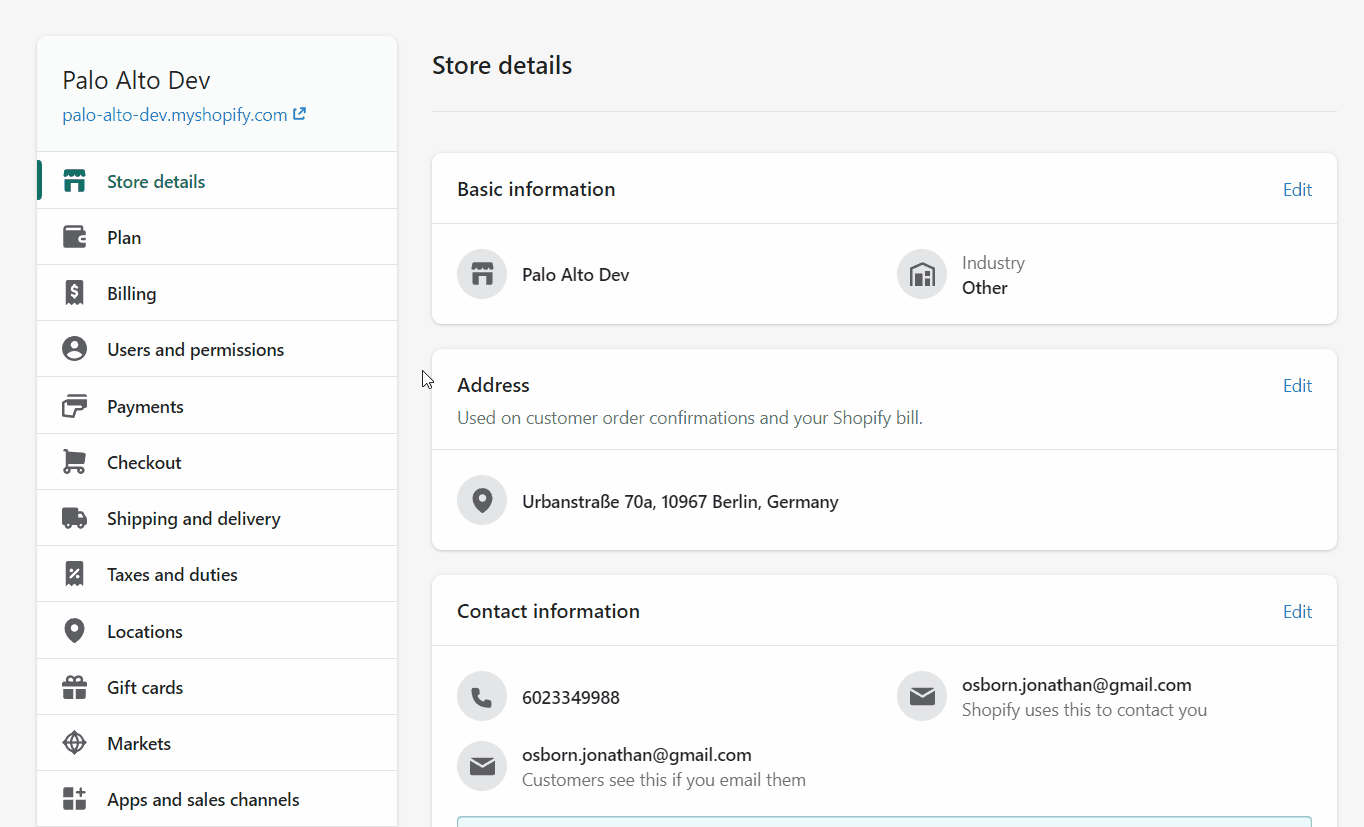Open the Plan settings section
The width and height of the screenshot is (1364, 827).
coord(124,237)
